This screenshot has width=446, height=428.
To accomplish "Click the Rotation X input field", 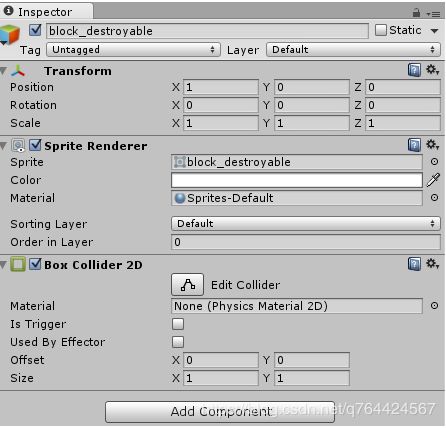I will (221, 105).
